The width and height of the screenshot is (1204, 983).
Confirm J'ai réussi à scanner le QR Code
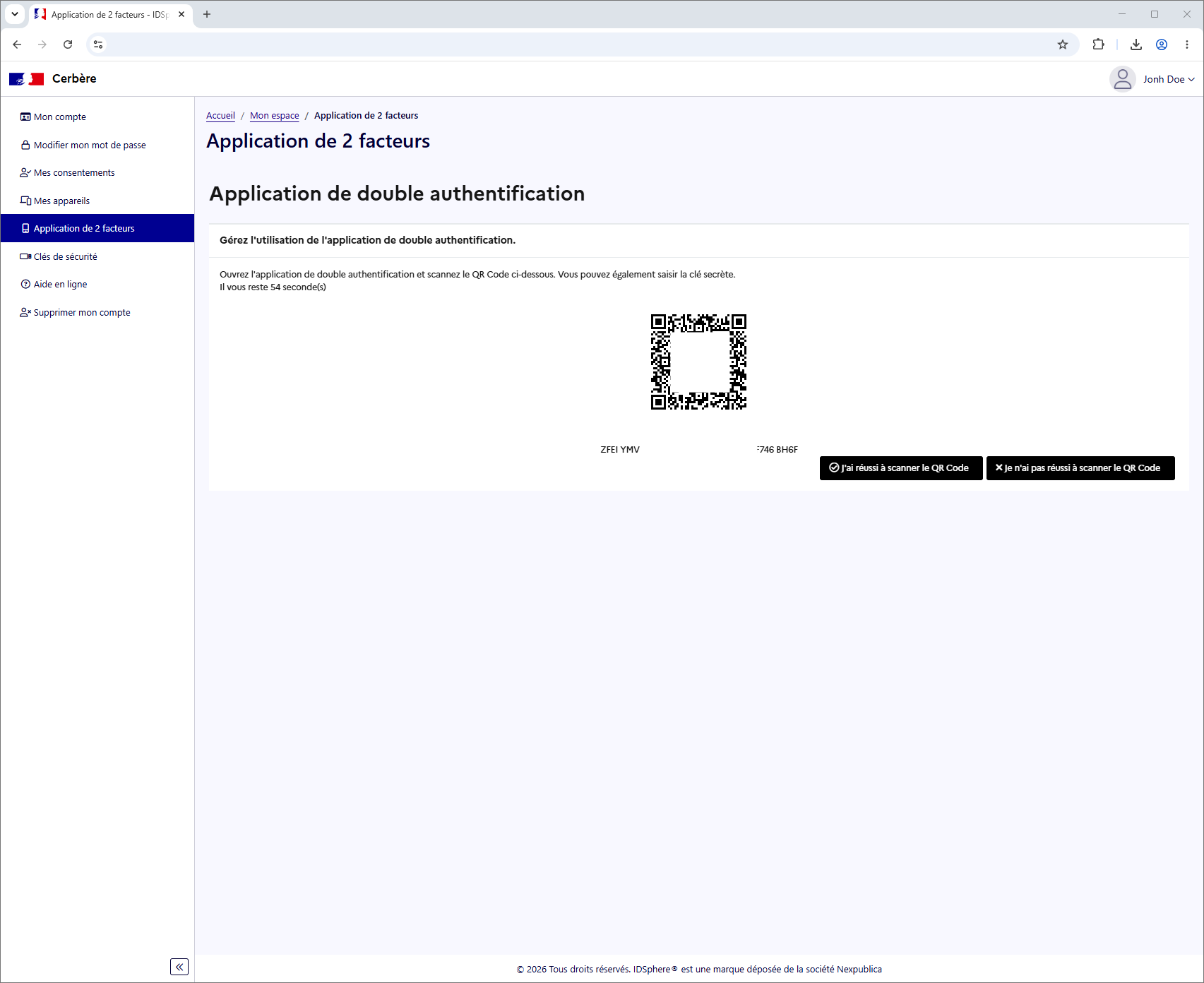coord(901,468)
